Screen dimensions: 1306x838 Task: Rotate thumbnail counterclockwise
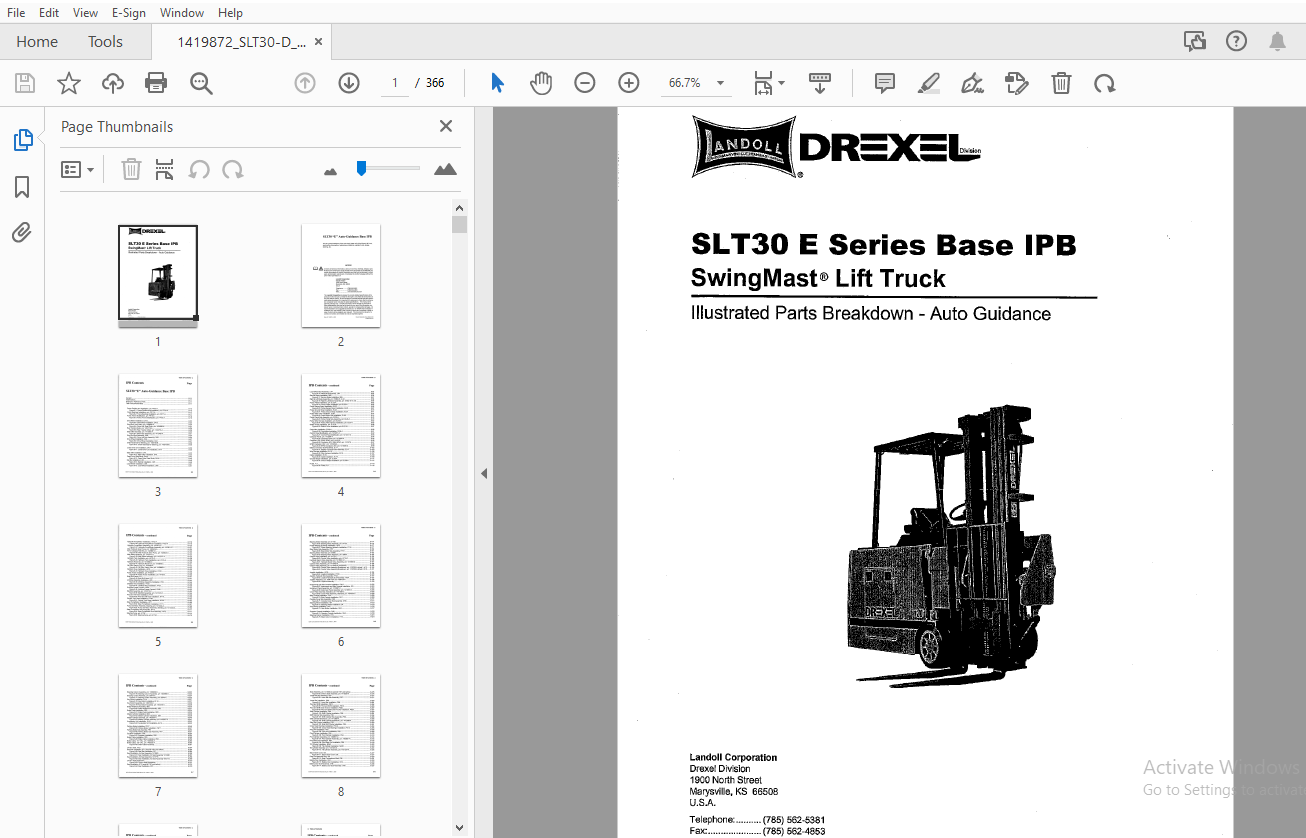point(200,169)
